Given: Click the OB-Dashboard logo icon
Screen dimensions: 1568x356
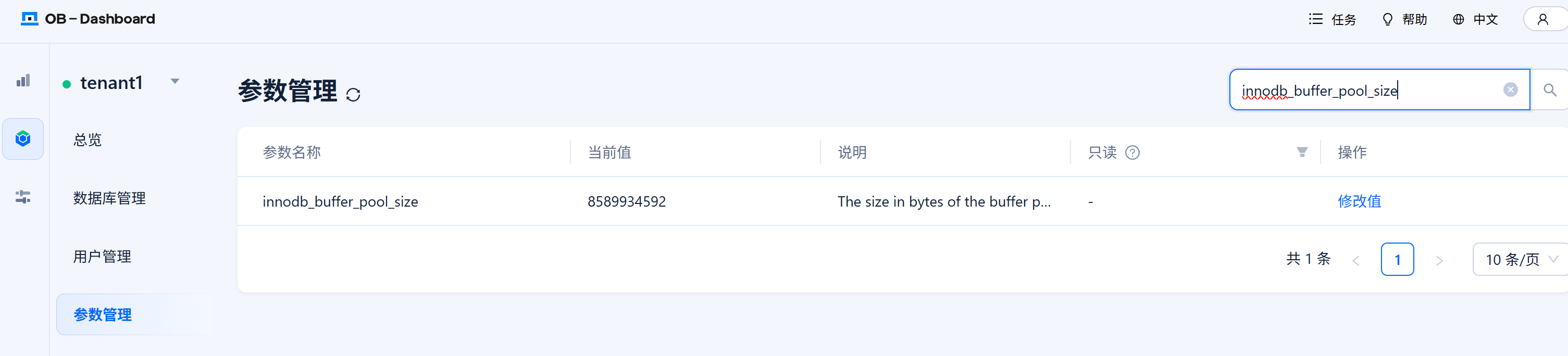Looking at the screenshot, I should coord(29,19).
